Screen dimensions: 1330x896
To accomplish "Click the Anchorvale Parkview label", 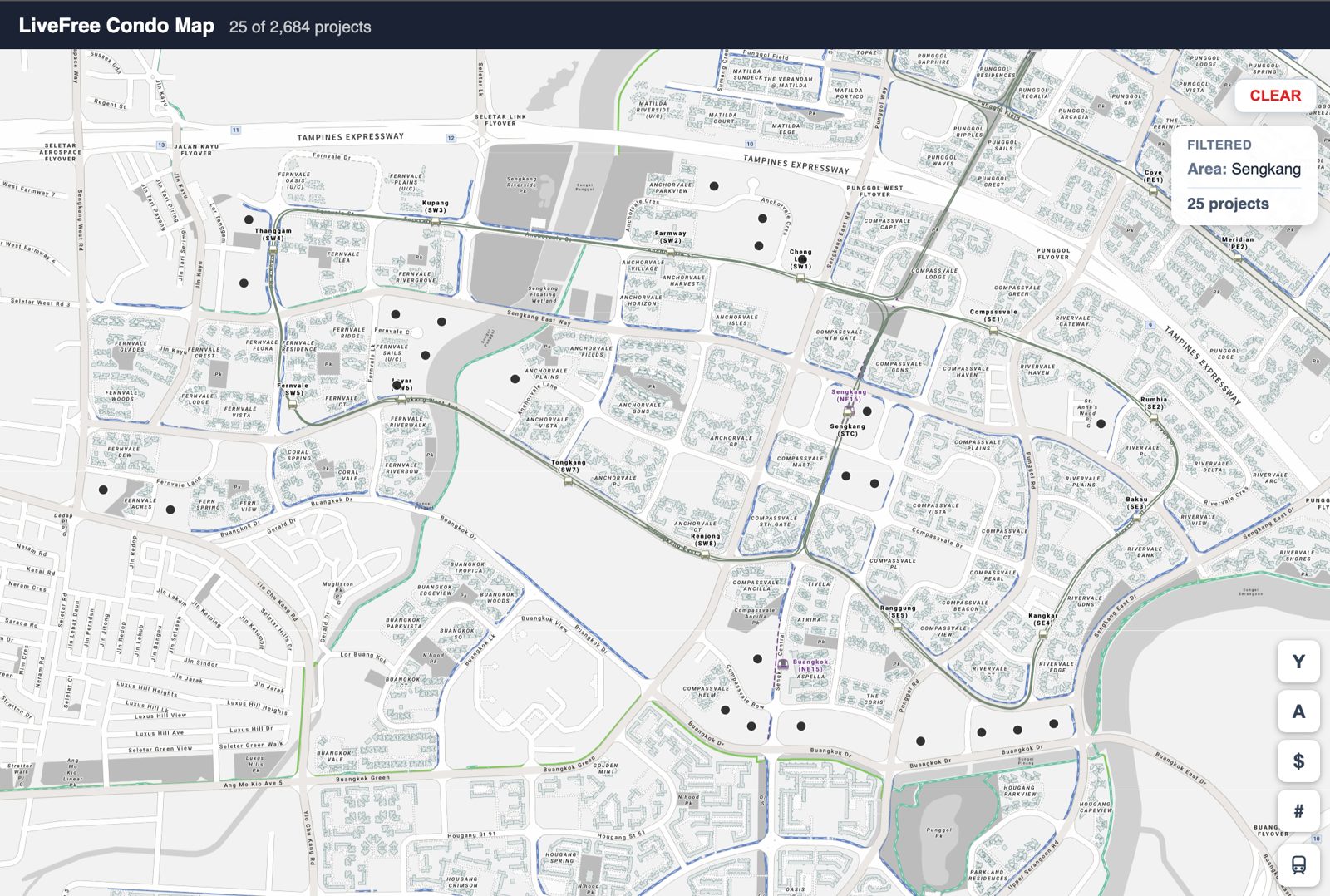I will pyautogui.click(x=671, y=188).
